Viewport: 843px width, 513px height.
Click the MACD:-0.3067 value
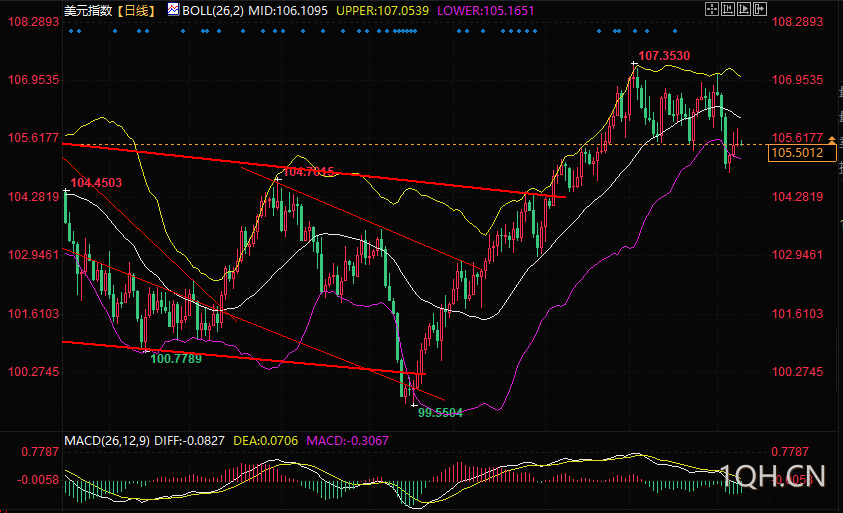click(347, 441)
